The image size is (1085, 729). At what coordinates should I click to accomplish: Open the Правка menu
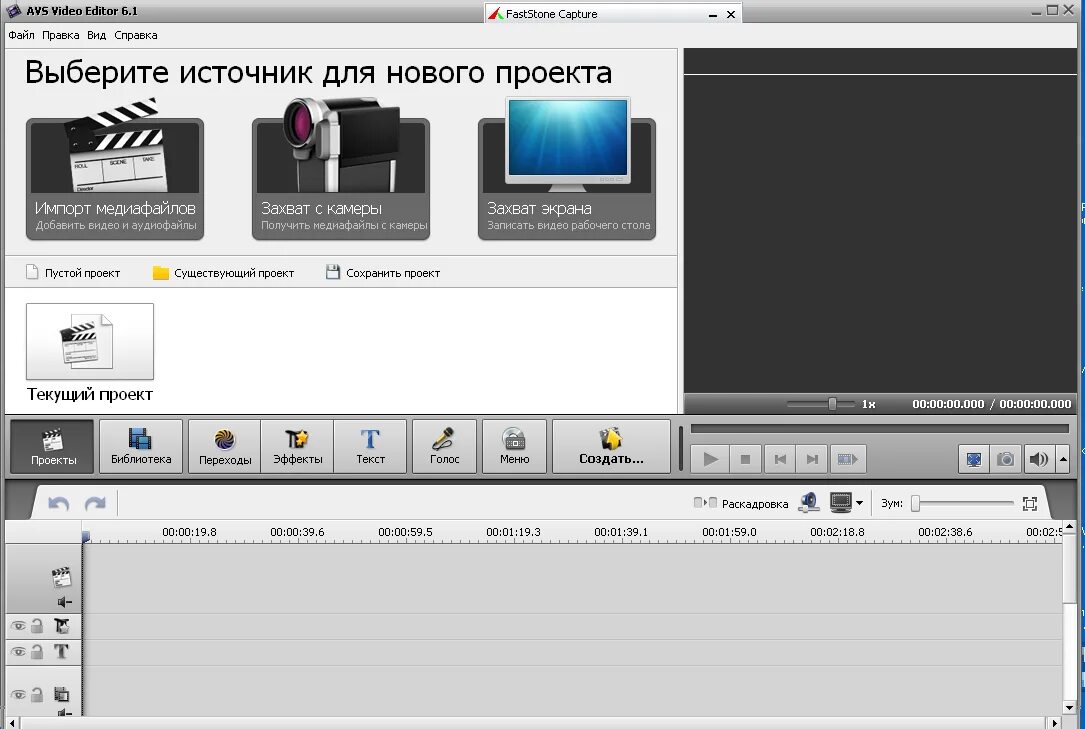pos(60,35)
